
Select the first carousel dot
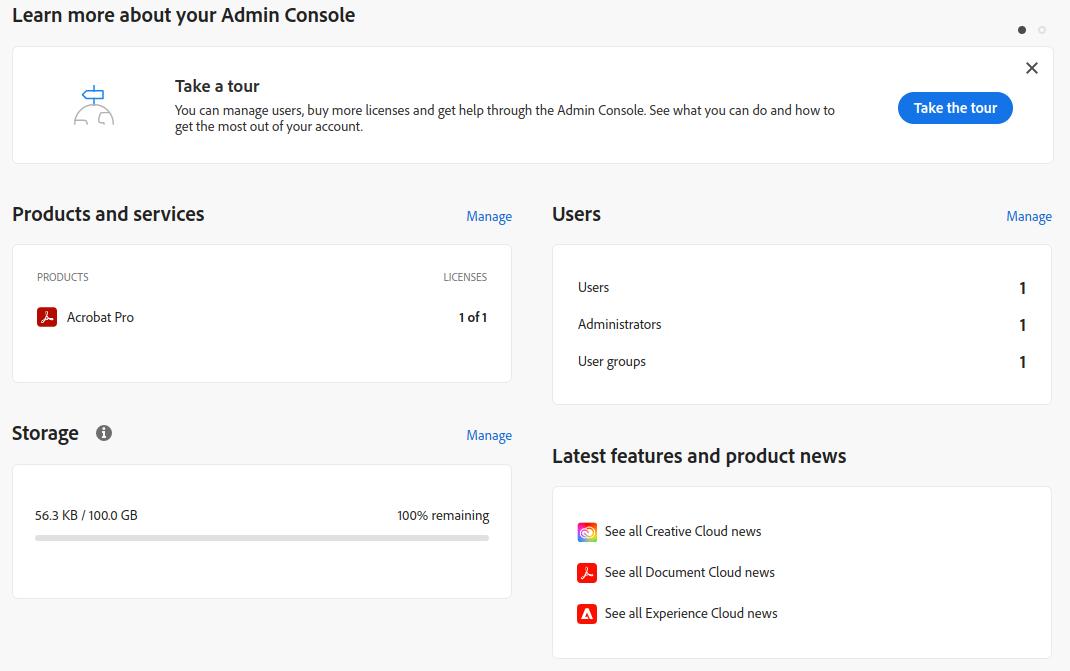1022,30
